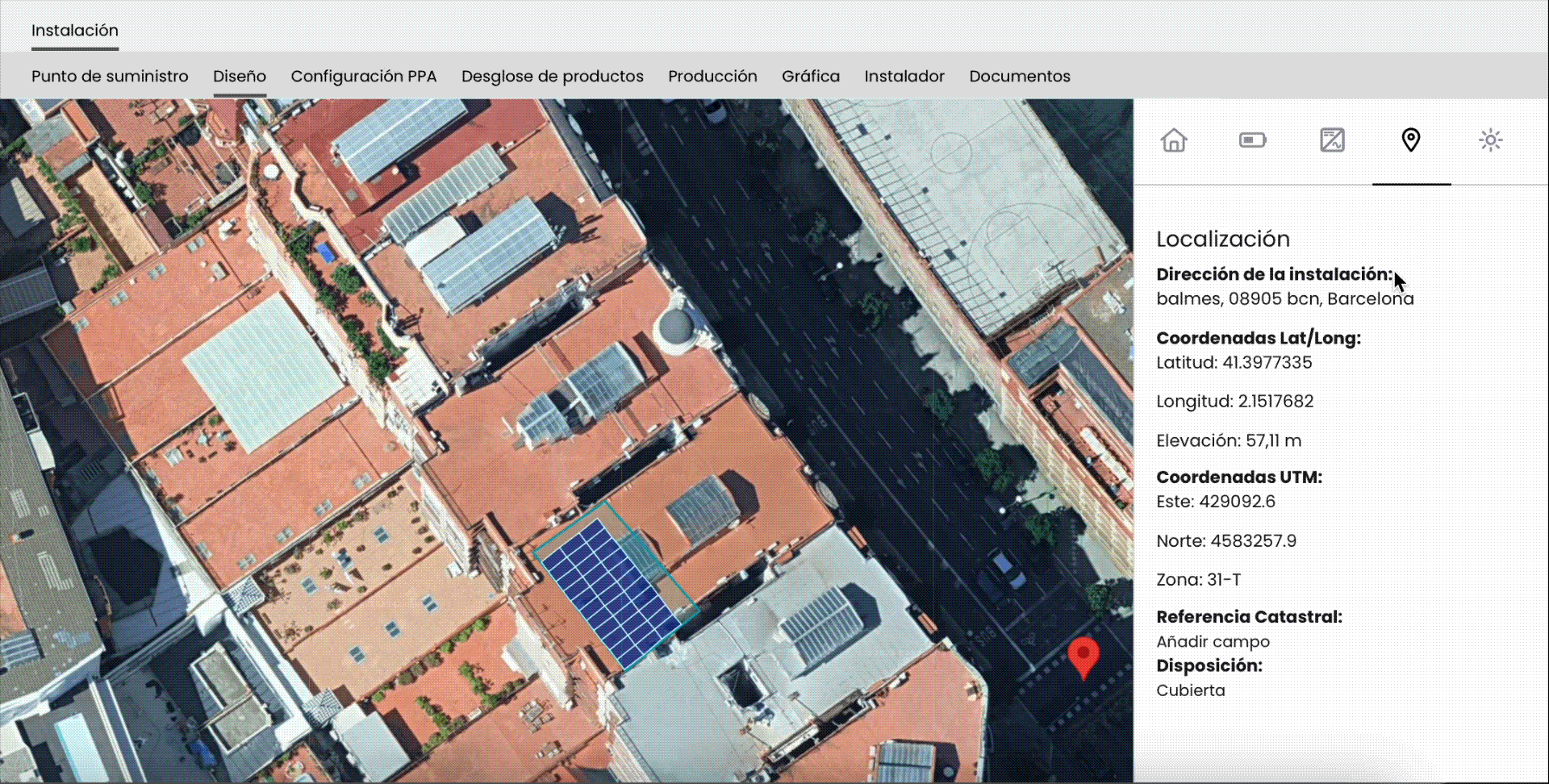
Task: Open the chart image panel icon
Action: pyautogui.click(x=1332, y=140)
